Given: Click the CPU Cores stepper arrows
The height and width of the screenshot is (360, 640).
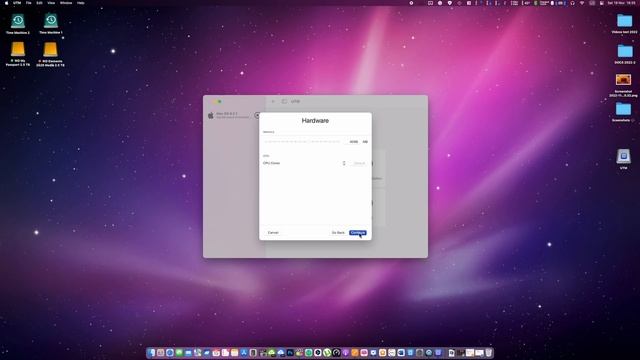Looking at the screenshot, I should (x=344, y=163).
